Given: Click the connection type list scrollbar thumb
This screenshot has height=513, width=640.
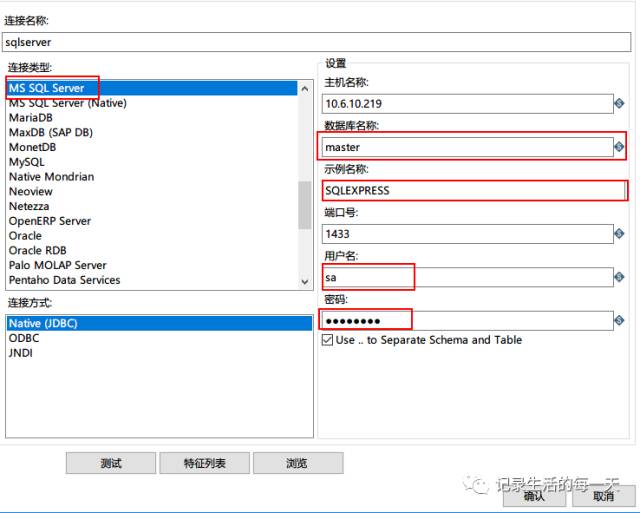Looking at the screenshot, I should pos(304,205).
